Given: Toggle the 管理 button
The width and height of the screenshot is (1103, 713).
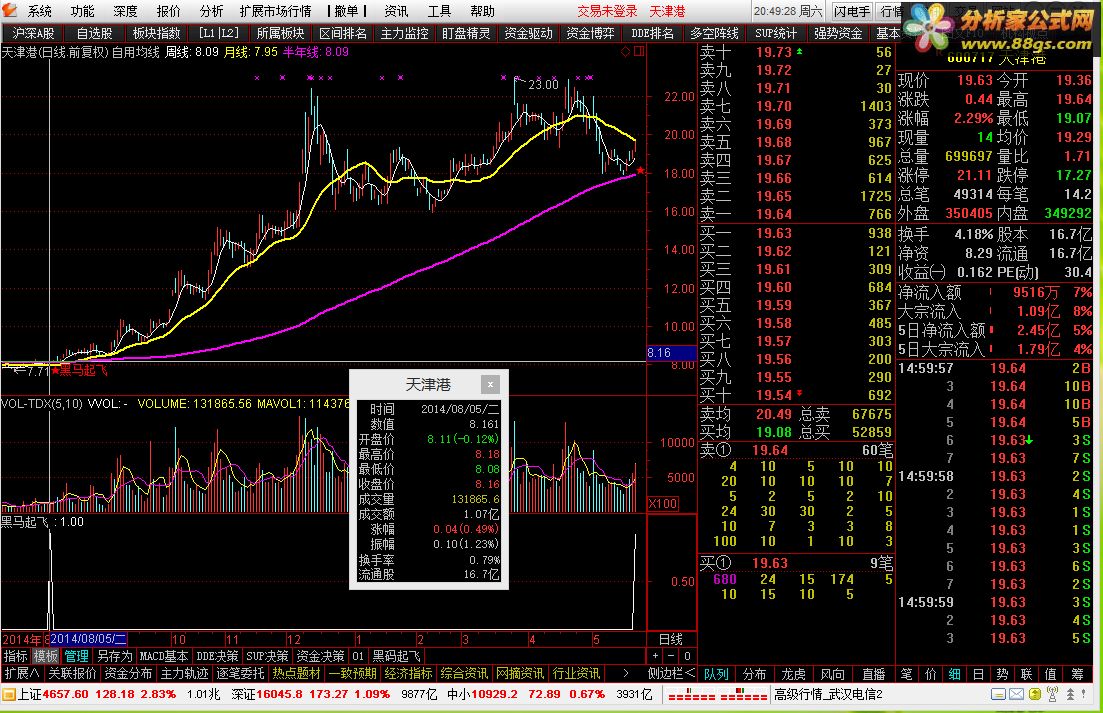Looking at the screenshot, I should point(77,656).
